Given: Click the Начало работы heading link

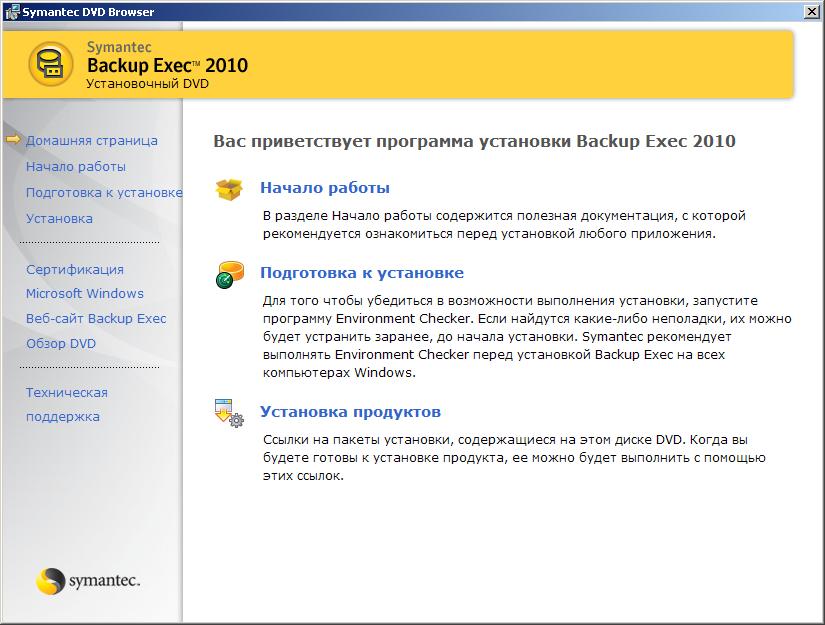Looking at the screenshot, I should [x=325, y=188].
